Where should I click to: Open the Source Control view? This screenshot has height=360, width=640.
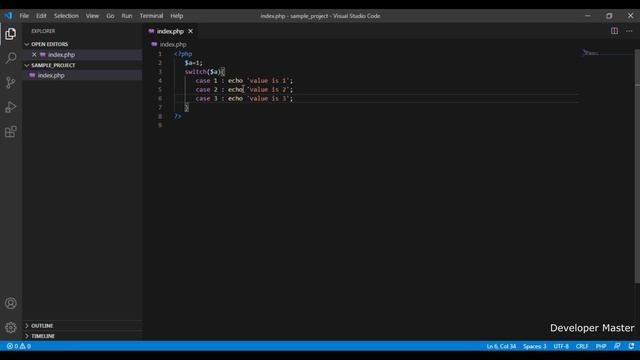pos(11,82)
